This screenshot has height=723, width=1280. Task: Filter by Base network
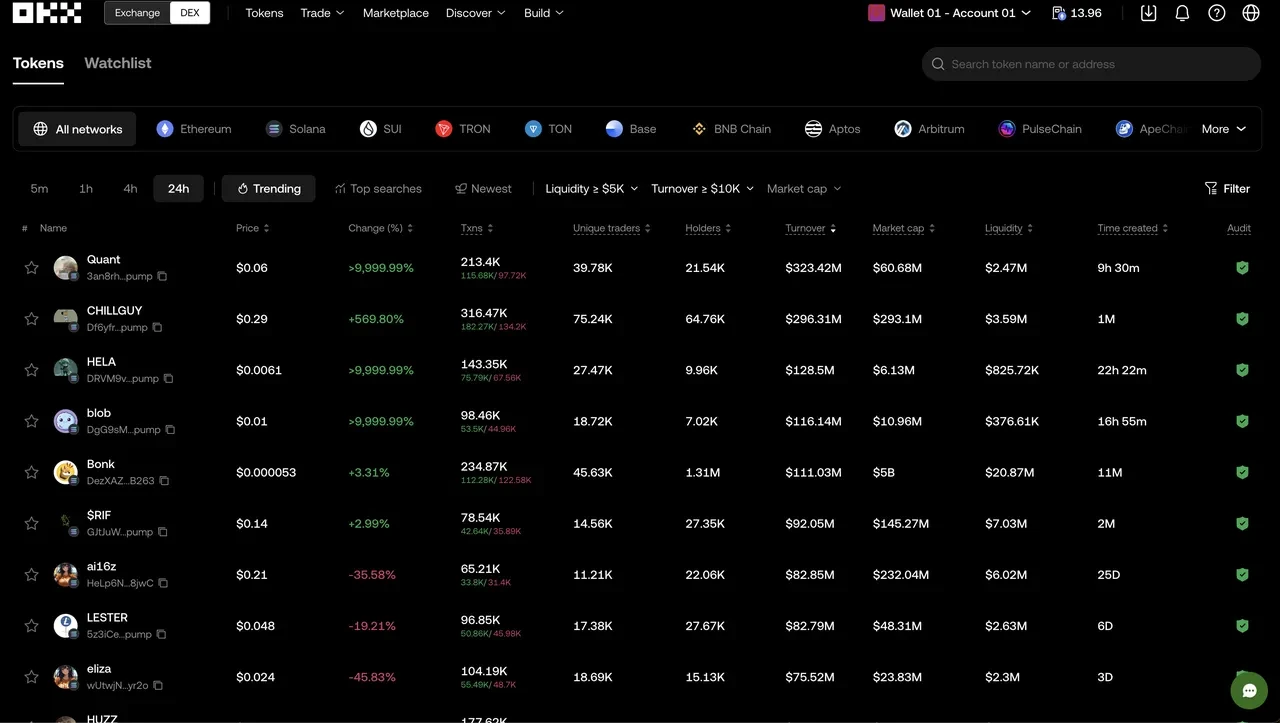click(x=631, y=129)
